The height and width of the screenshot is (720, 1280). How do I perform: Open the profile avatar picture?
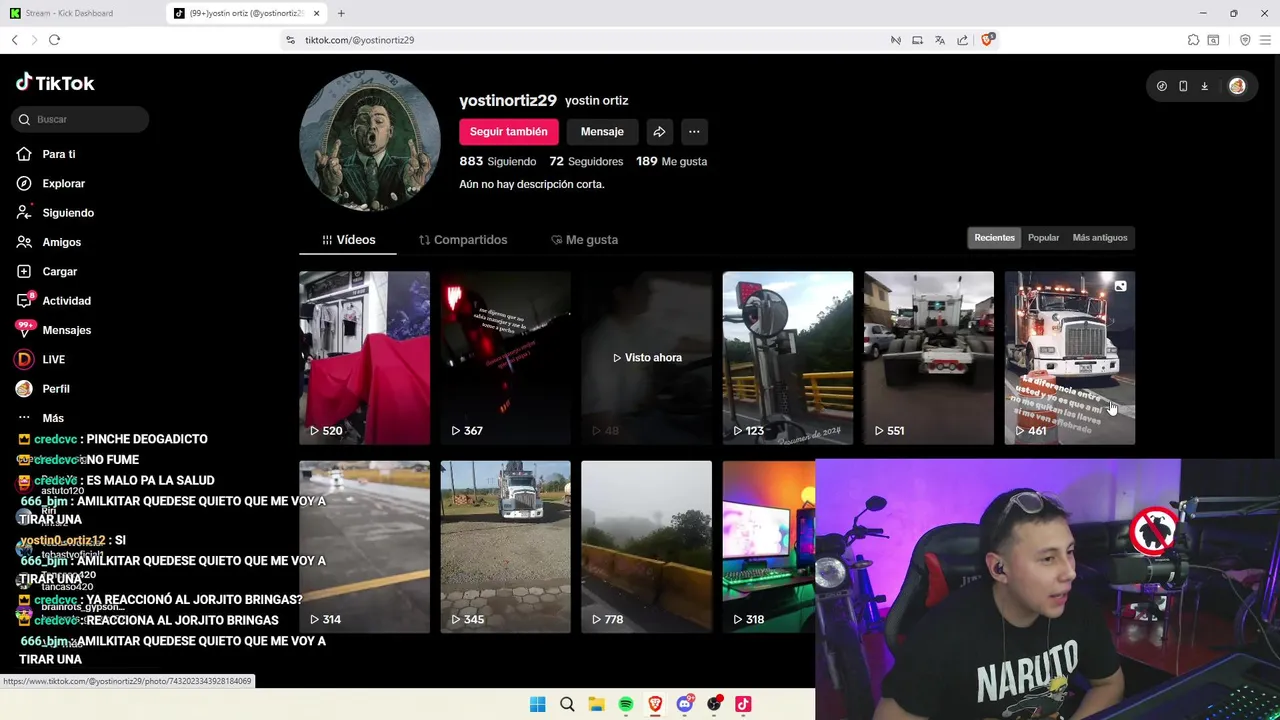[x=370, y=141]
